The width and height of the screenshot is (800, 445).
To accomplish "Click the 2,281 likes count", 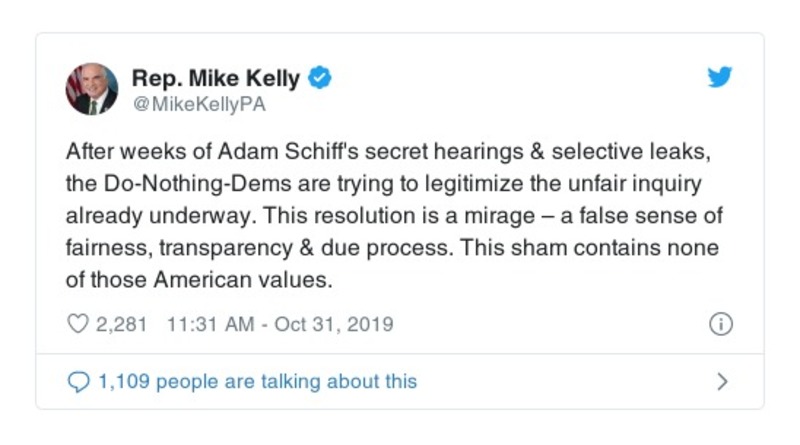I will [x=121, y=324].
